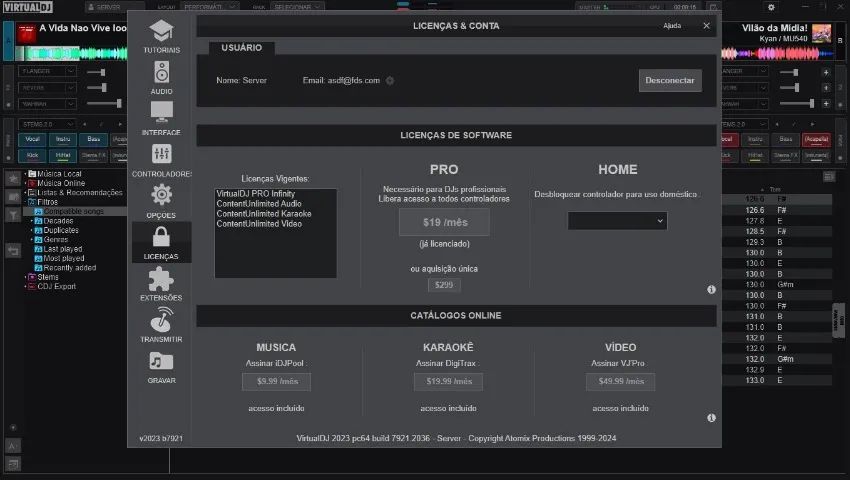Select Duplicates filter
This screenshot has width=850, height=480.
(x=61, y=230)
